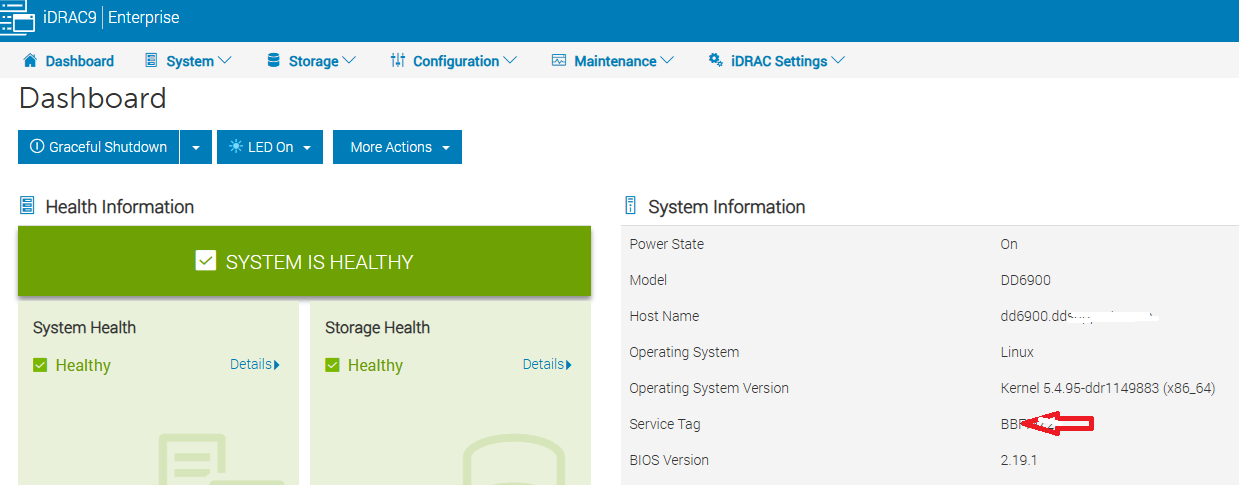Click the Maintenance monitor icon

[x=559, y=61]
